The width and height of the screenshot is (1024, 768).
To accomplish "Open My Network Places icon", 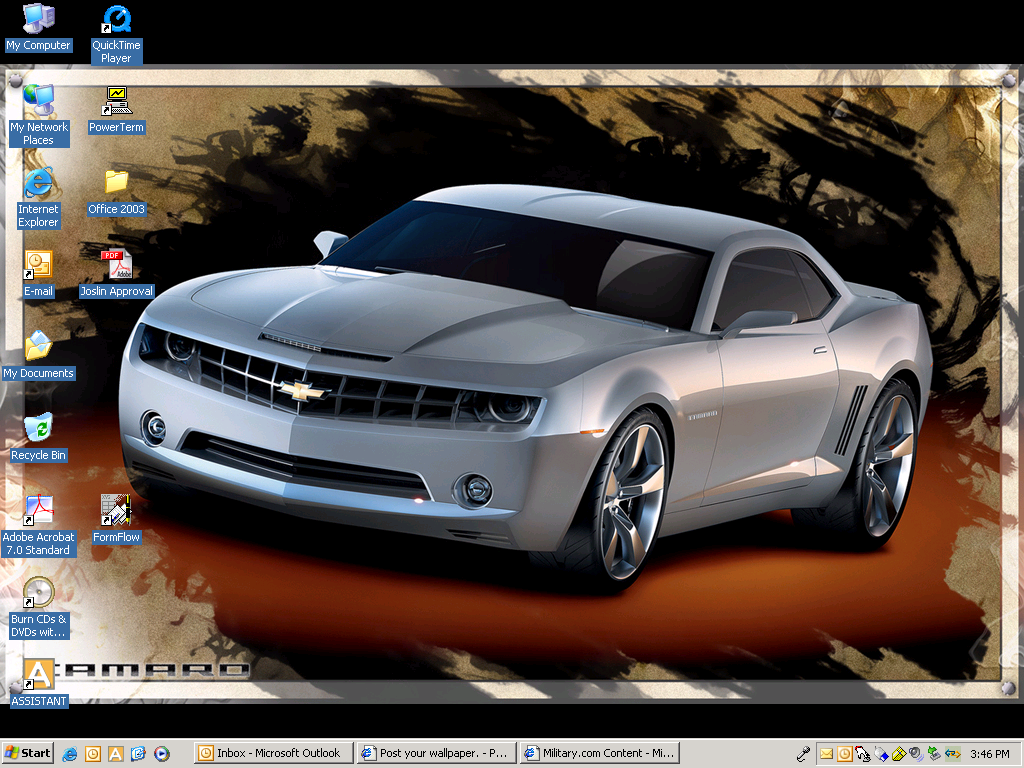I will coord(38,101).
